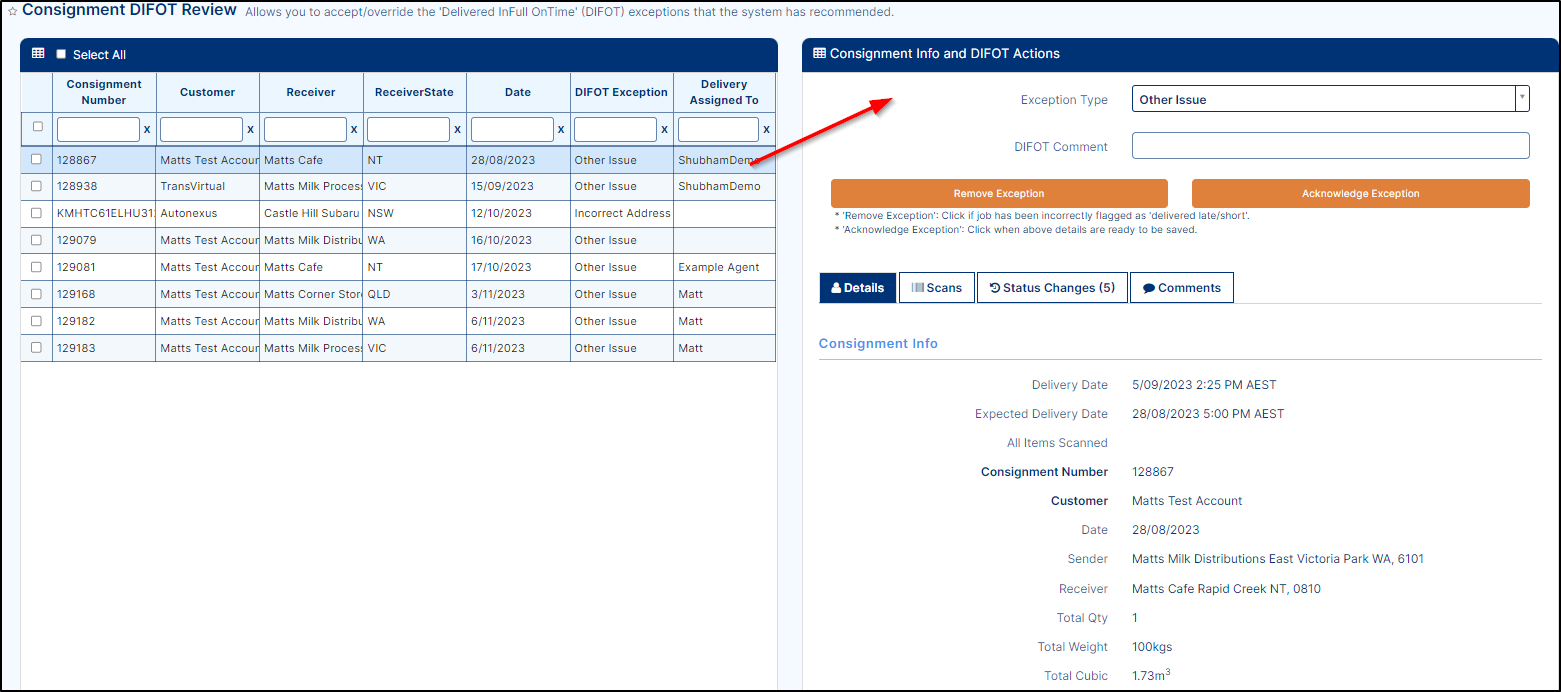Check the box for consignment 128938

click(37, 186)
